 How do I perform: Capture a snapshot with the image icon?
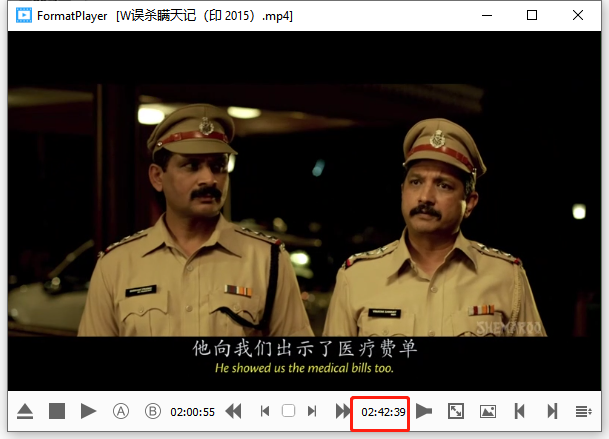(488, 411)
